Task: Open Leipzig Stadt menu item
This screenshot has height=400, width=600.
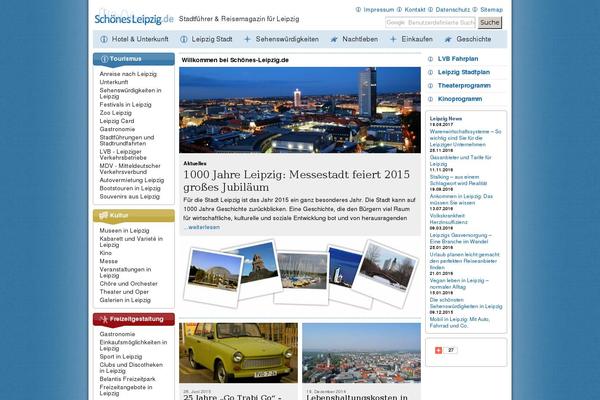Action: (x=212, y=39)
